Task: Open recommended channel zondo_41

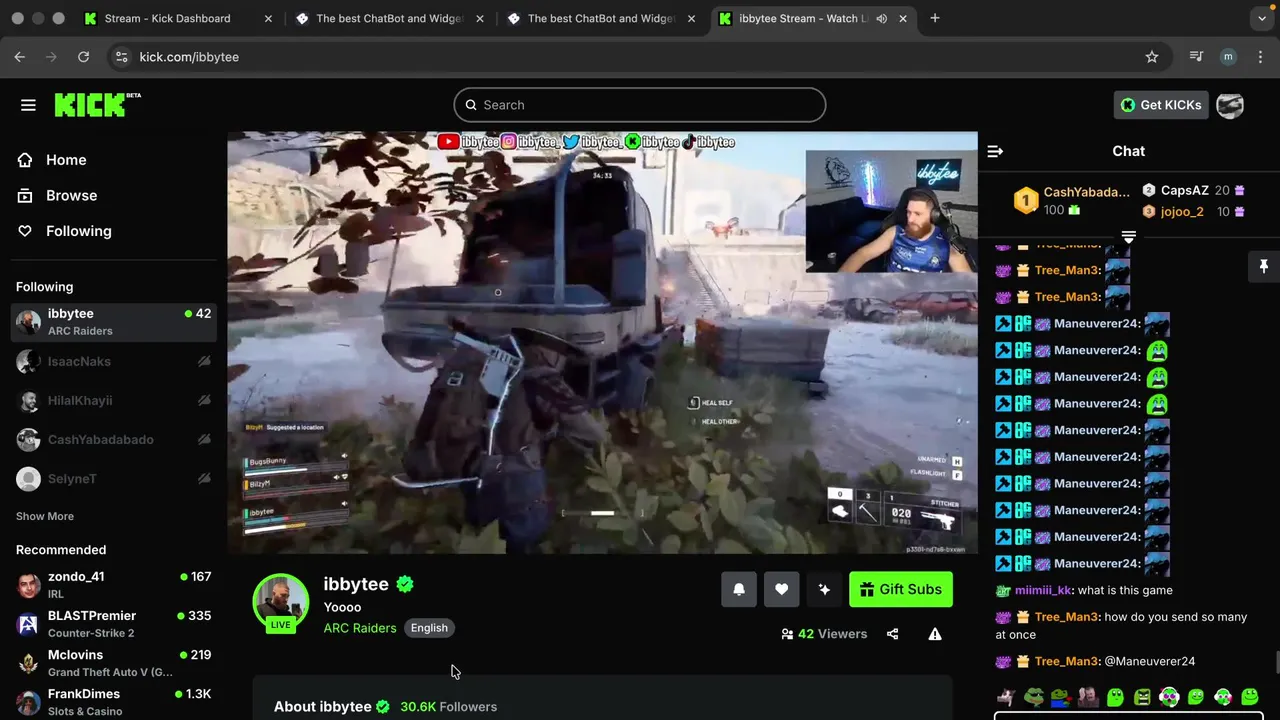Action: (x=114, y=585)
